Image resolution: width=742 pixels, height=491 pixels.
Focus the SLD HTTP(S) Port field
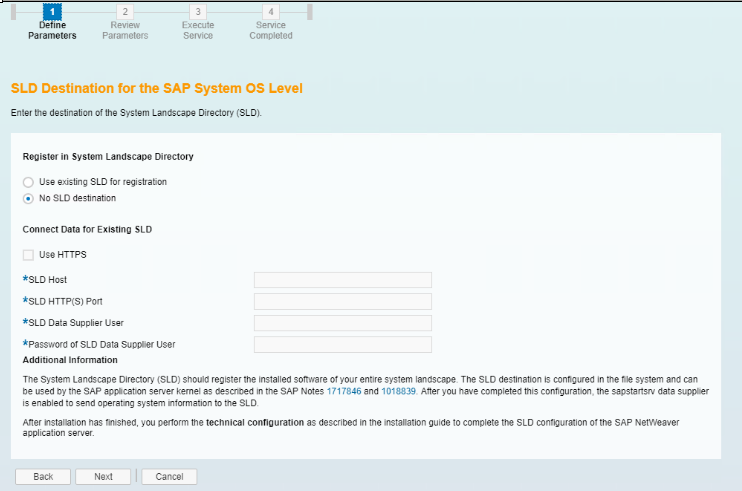point(343,302)
